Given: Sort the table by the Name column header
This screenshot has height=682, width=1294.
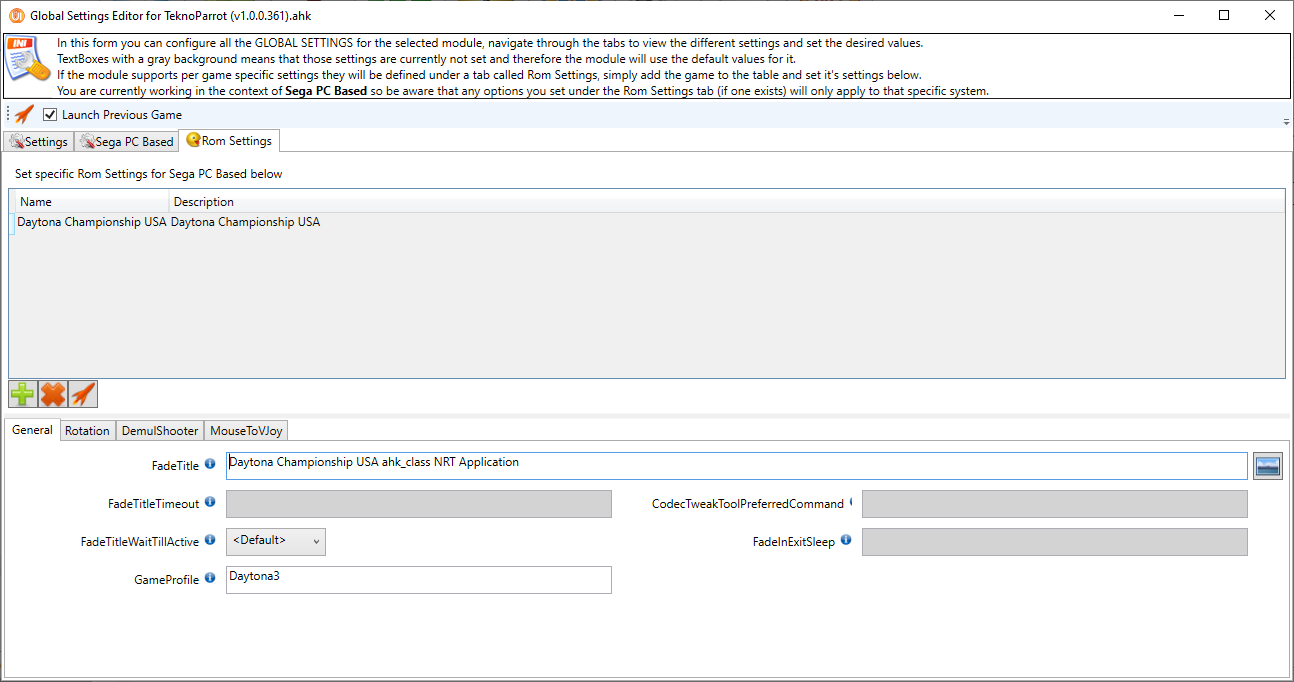Looking at the screenshot, I should coord(90,202).
